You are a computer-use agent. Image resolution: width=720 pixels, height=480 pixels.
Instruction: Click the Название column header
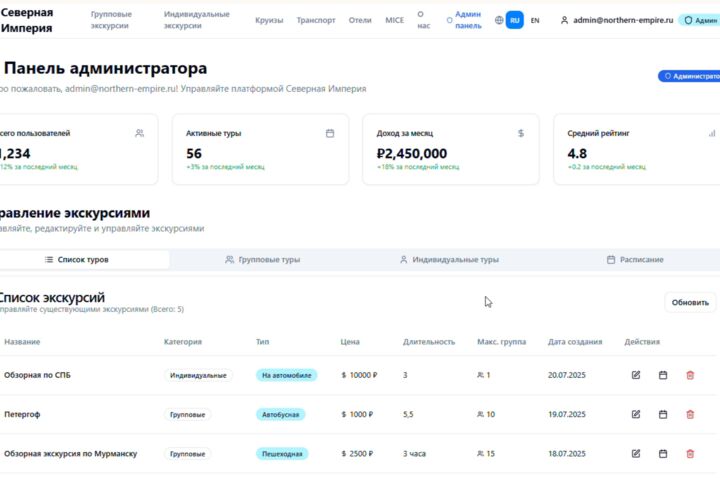point(22,342)
